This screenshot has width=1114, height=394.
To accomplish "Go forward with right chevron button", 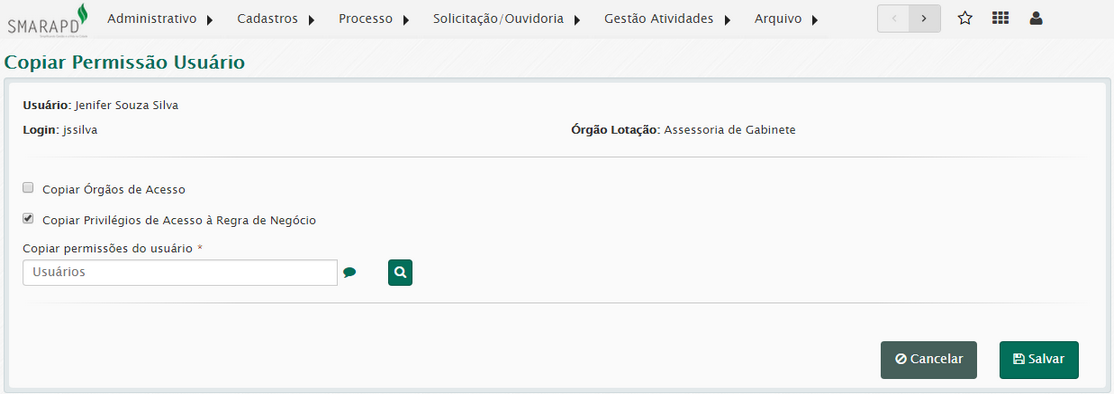I will click(924, 18).
